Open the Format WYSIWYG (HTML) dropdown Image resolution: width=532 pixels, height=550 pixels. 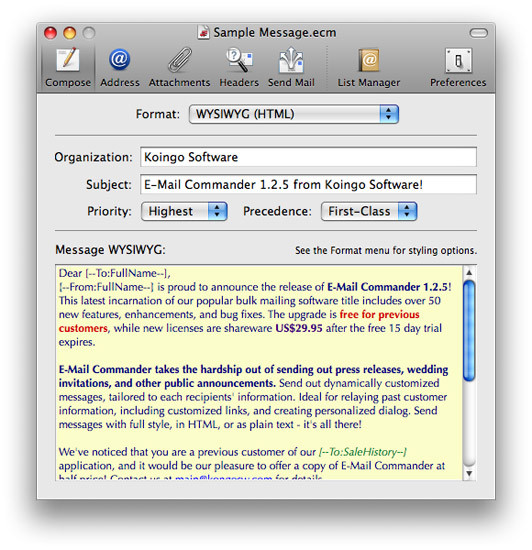pyautogui.click(x=294, y=114)
